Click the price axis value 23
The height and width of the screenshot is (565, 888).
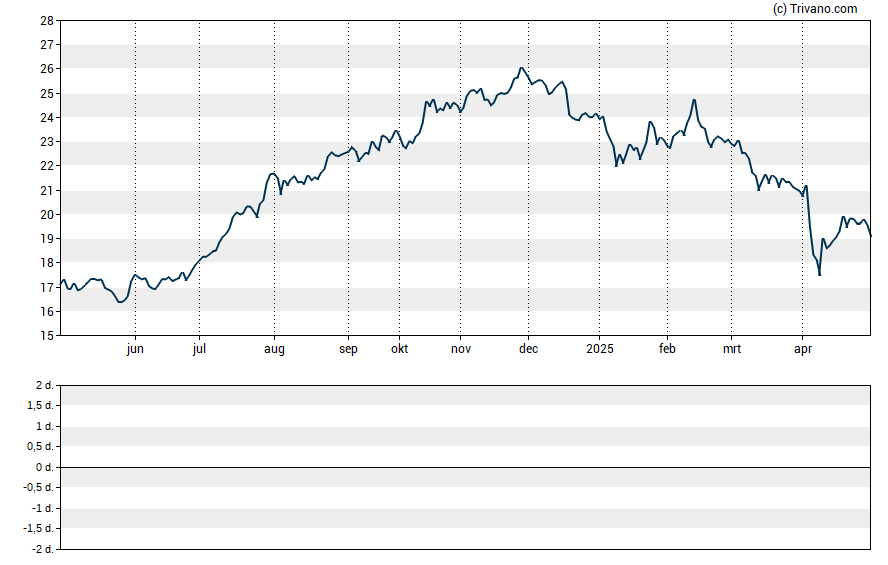pyautogui.click(x=47, y=142)
